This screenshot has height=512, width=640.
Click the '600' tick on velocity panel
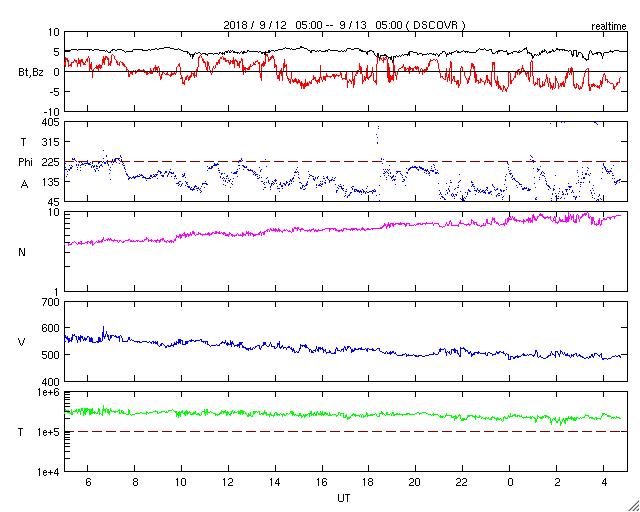[51, 328]
